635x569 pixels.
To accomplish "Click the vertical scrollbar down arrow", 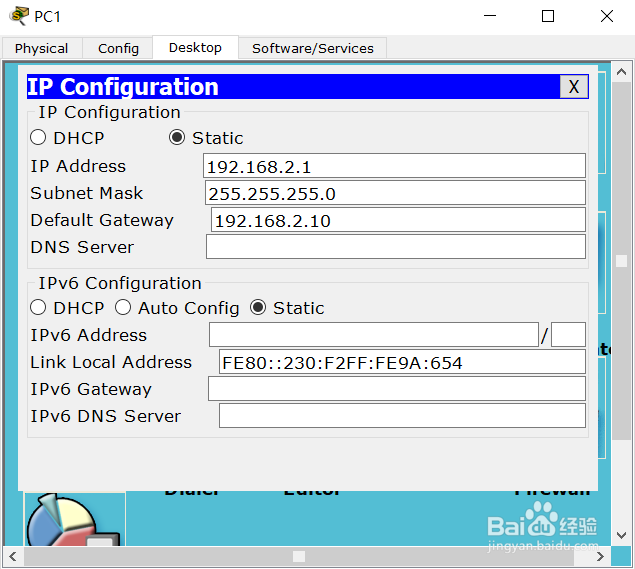I will click(x=621, y=535).
